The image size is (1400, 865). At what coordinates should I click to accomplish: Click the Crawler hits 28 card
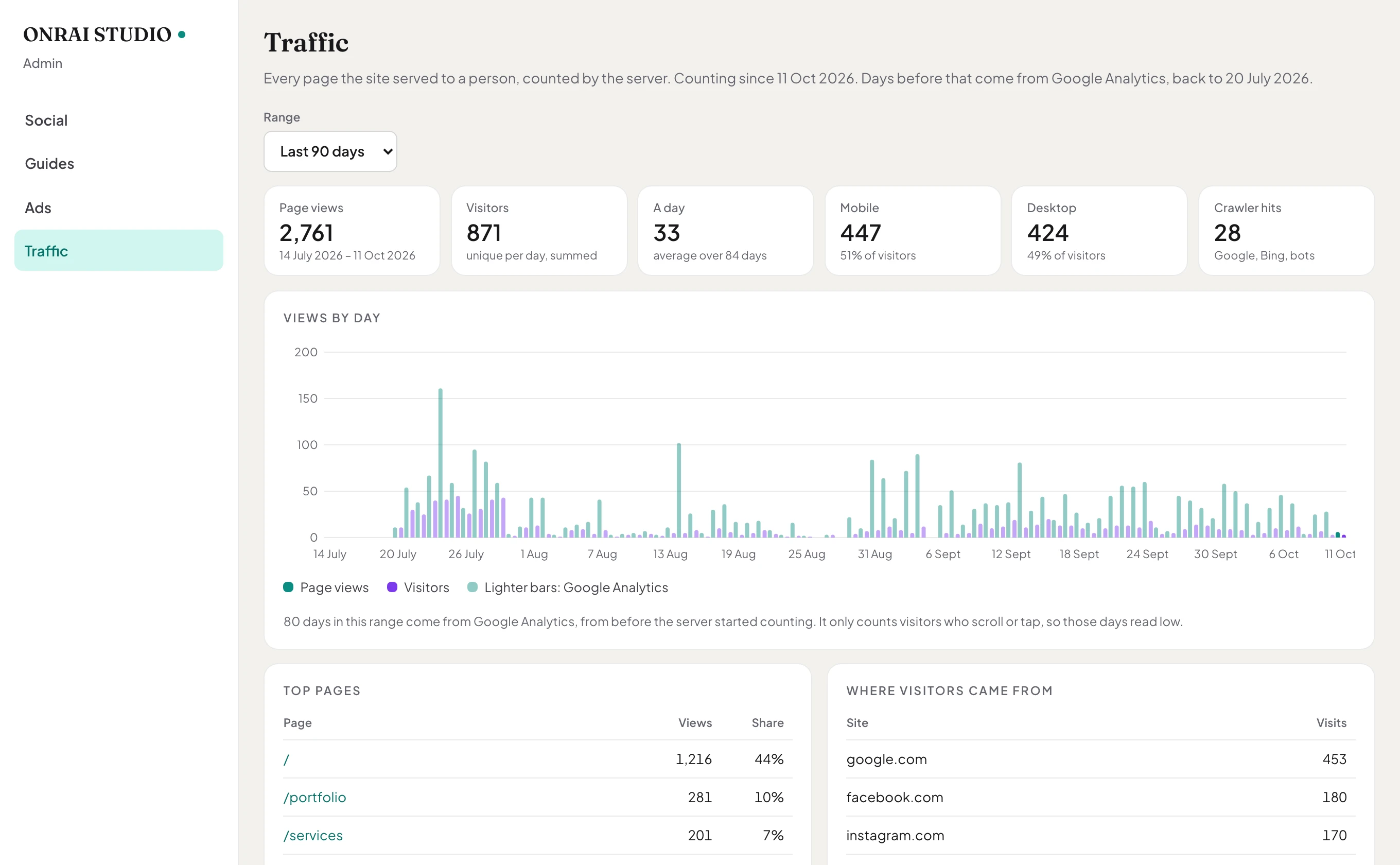[1286, 231]
